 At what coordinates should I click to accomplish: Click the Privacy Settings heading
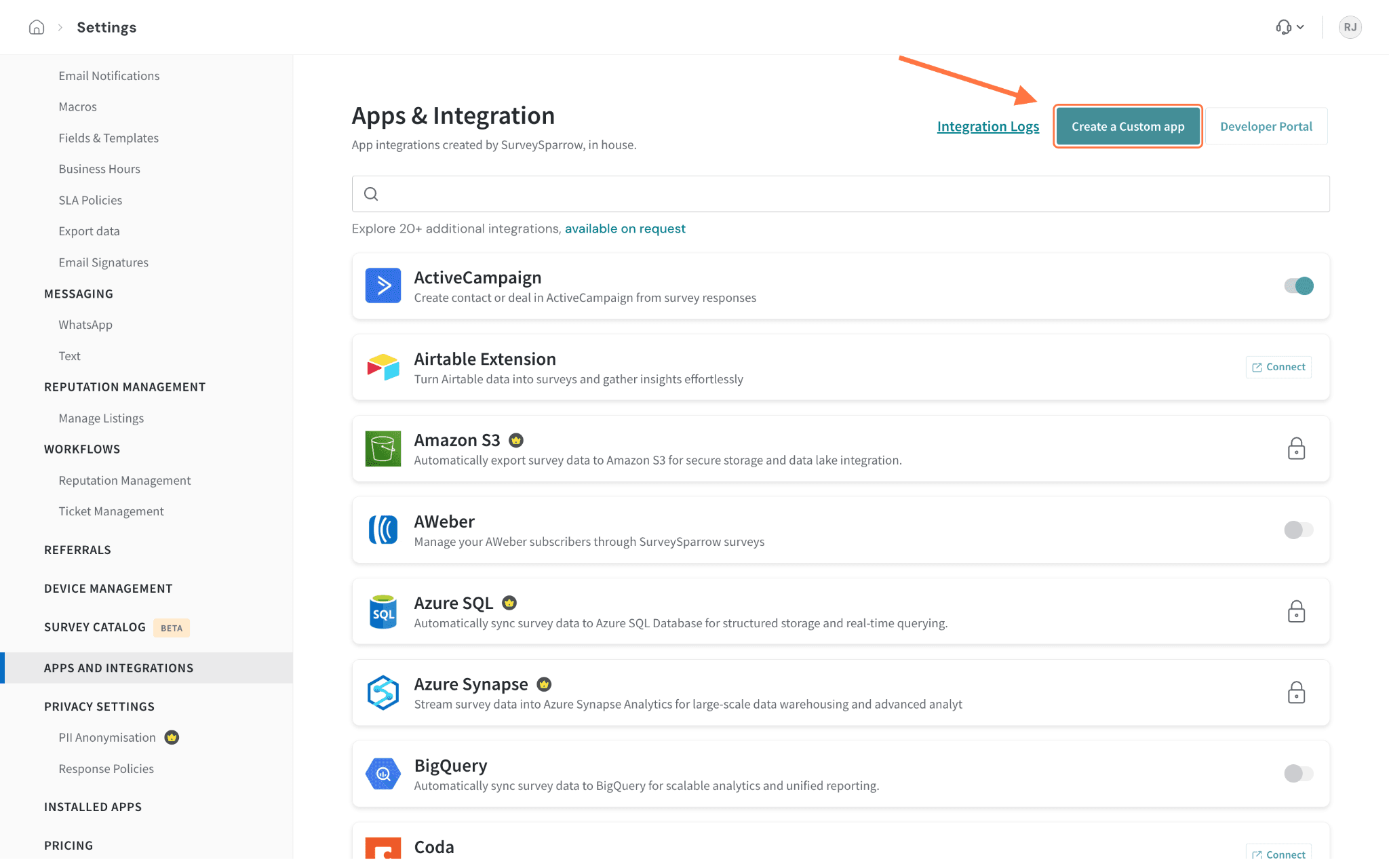[99, 707]
